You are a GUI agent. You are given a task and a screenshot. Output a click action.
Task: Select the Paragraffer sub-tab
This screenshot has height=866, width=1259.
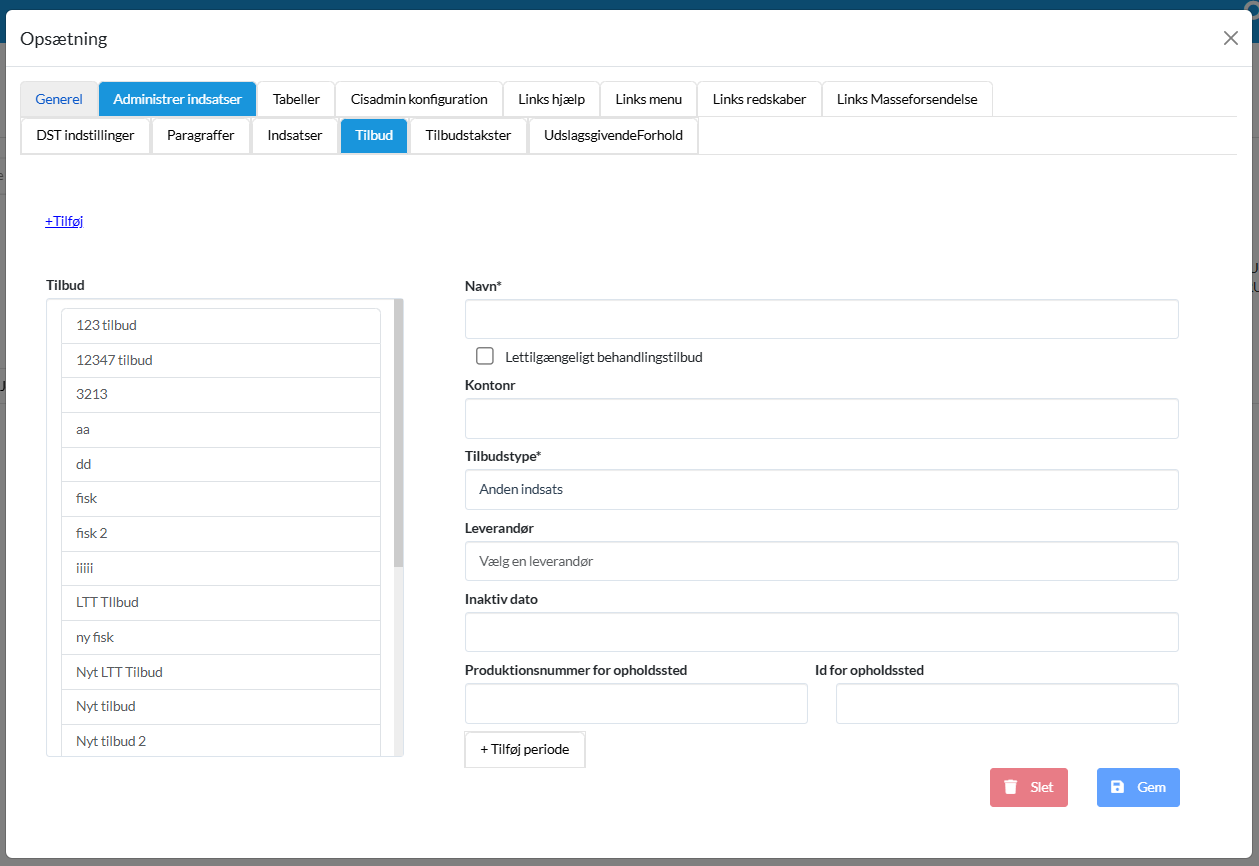pos(201,135)
